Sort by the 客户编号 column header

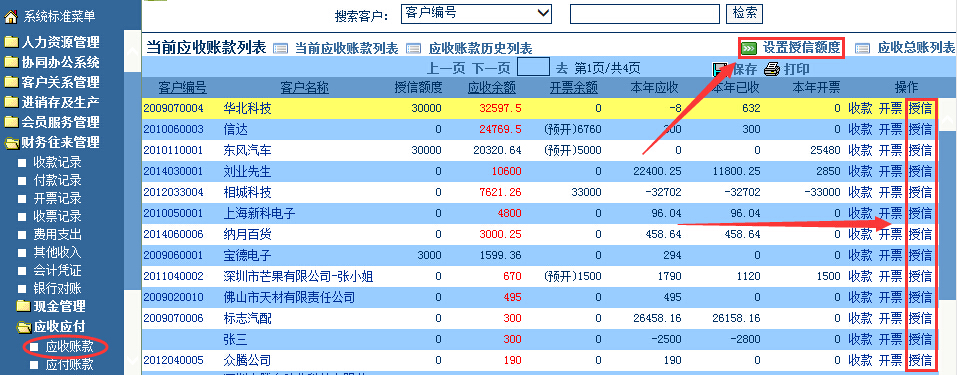pyautogui.click(x=182, y=88)
